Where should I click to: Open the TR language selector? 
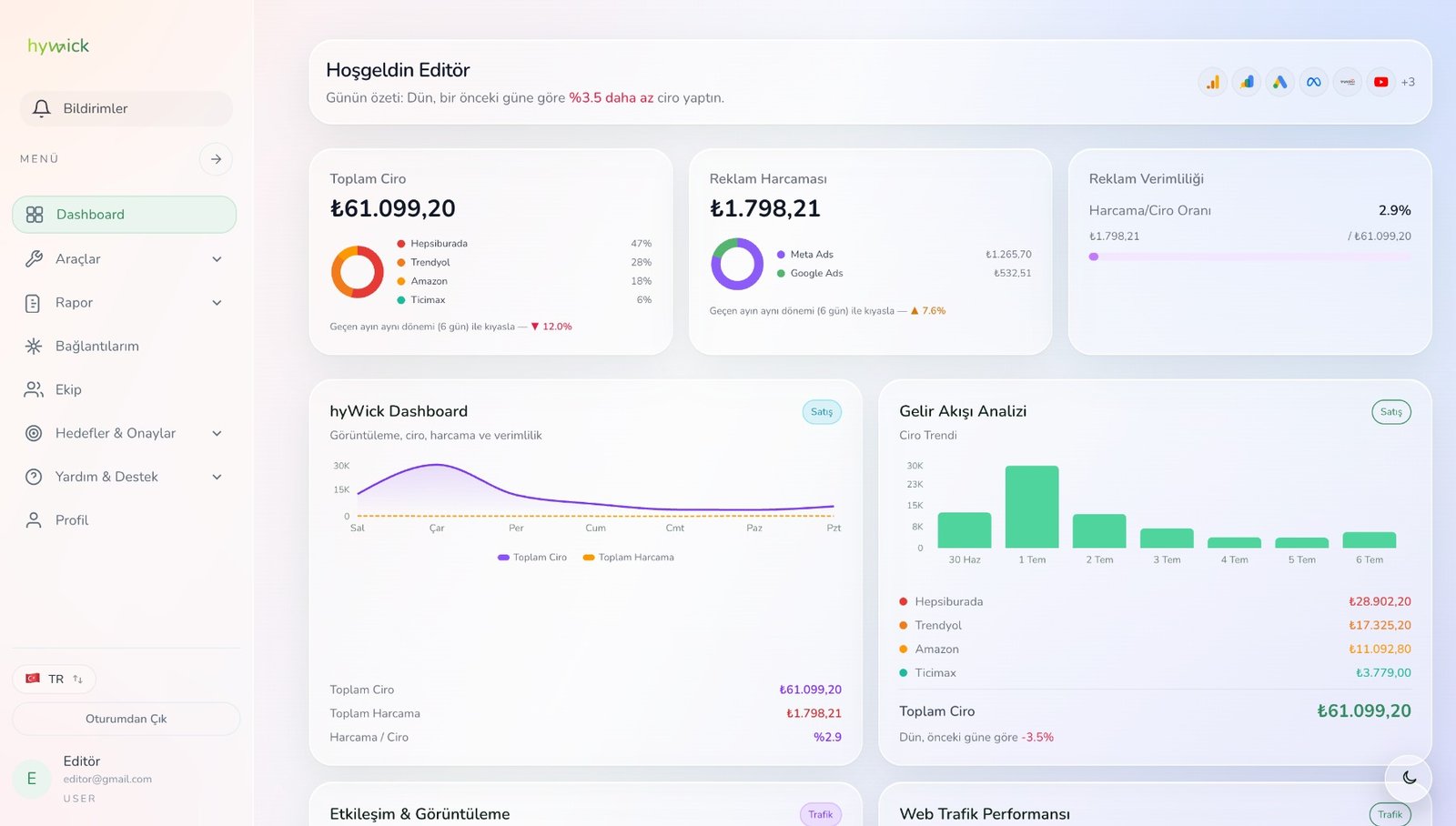54,679
